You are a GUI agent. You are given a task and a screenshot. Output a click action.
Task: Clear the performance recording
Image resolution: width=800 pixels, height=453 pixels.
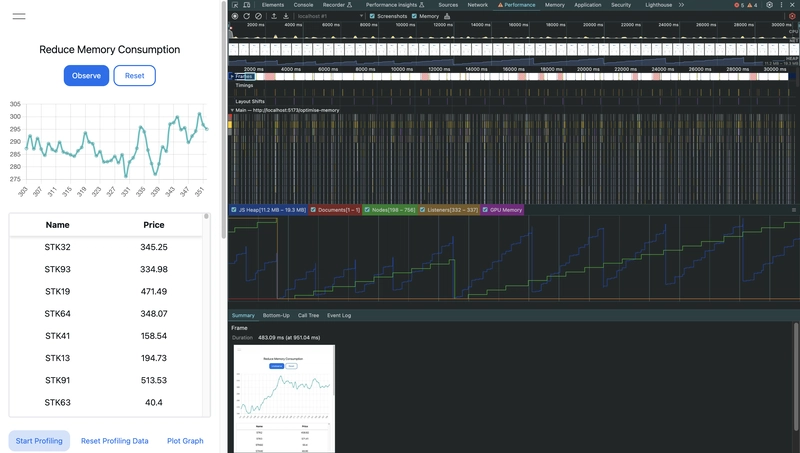click(258, 16)
